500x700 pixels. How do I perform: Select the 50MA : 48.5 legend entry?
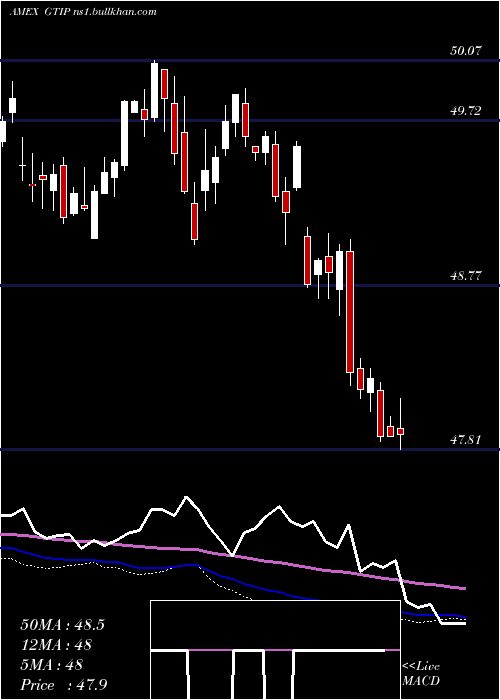point(62,625)
